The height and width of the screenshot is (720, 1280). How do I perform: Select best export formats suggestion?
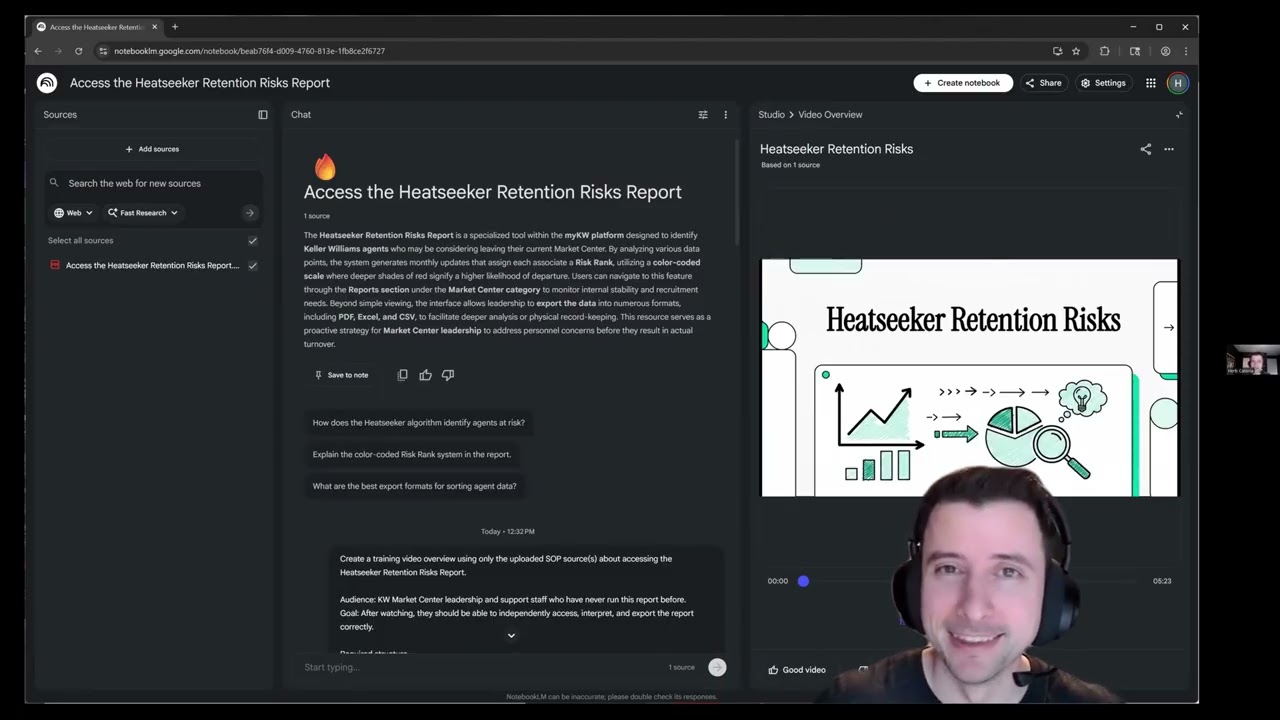(415, 486)
